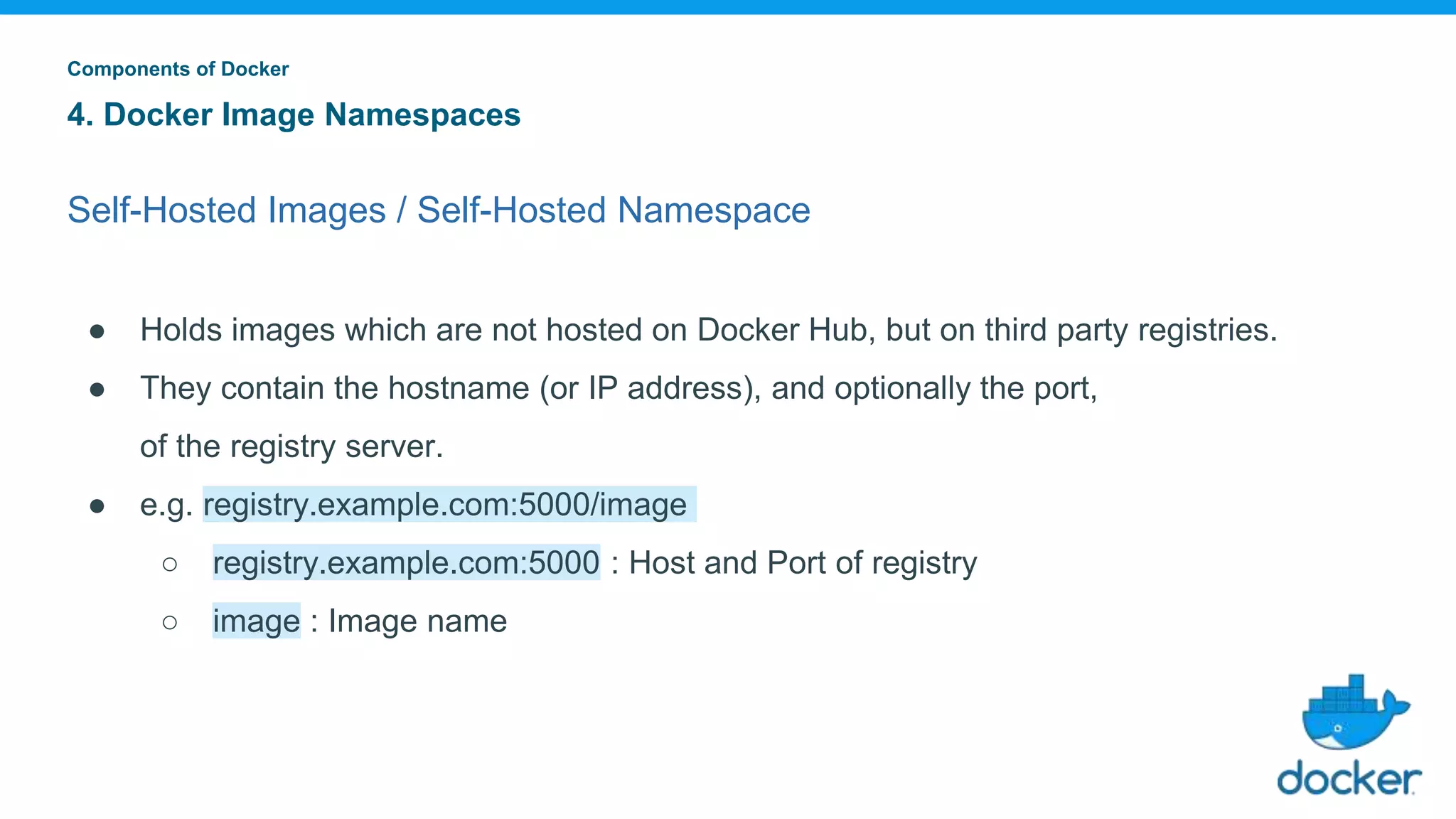The width and height of the screenshot is (1456, 819).
Task: Click the e.g. bullet point marker
Action: coord(97,506)
